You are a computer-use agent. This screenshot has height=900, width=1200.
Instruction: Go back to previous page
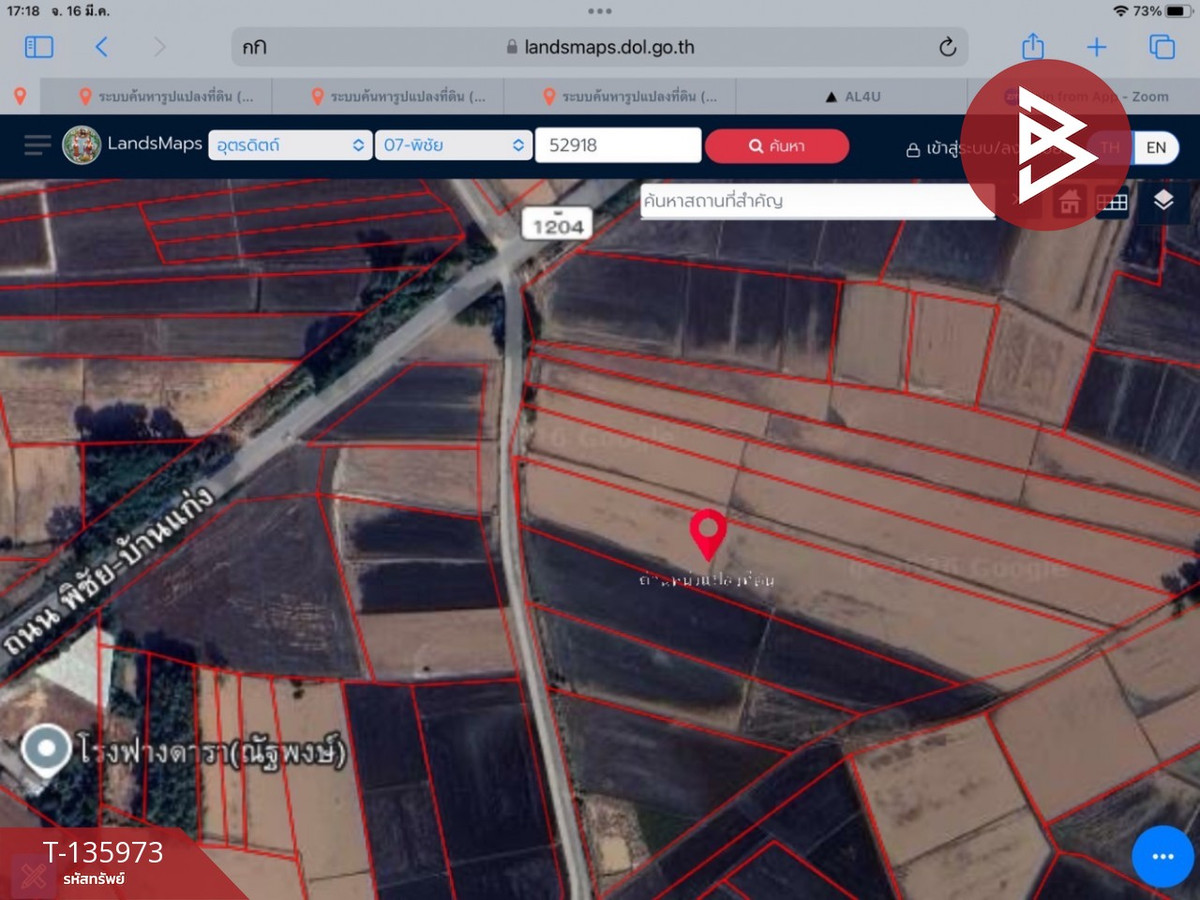coord(101,47)
